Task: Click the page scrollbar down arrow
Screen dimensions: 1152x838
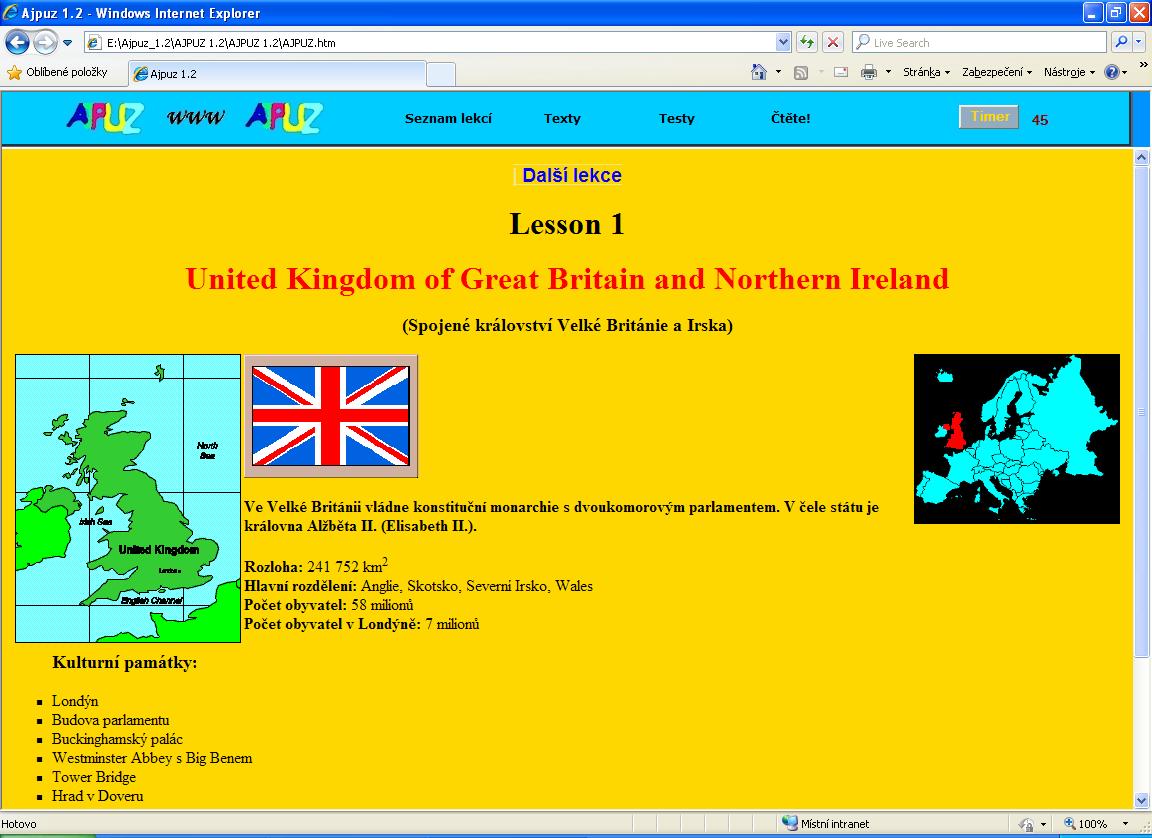Action: pos(1141,801)
